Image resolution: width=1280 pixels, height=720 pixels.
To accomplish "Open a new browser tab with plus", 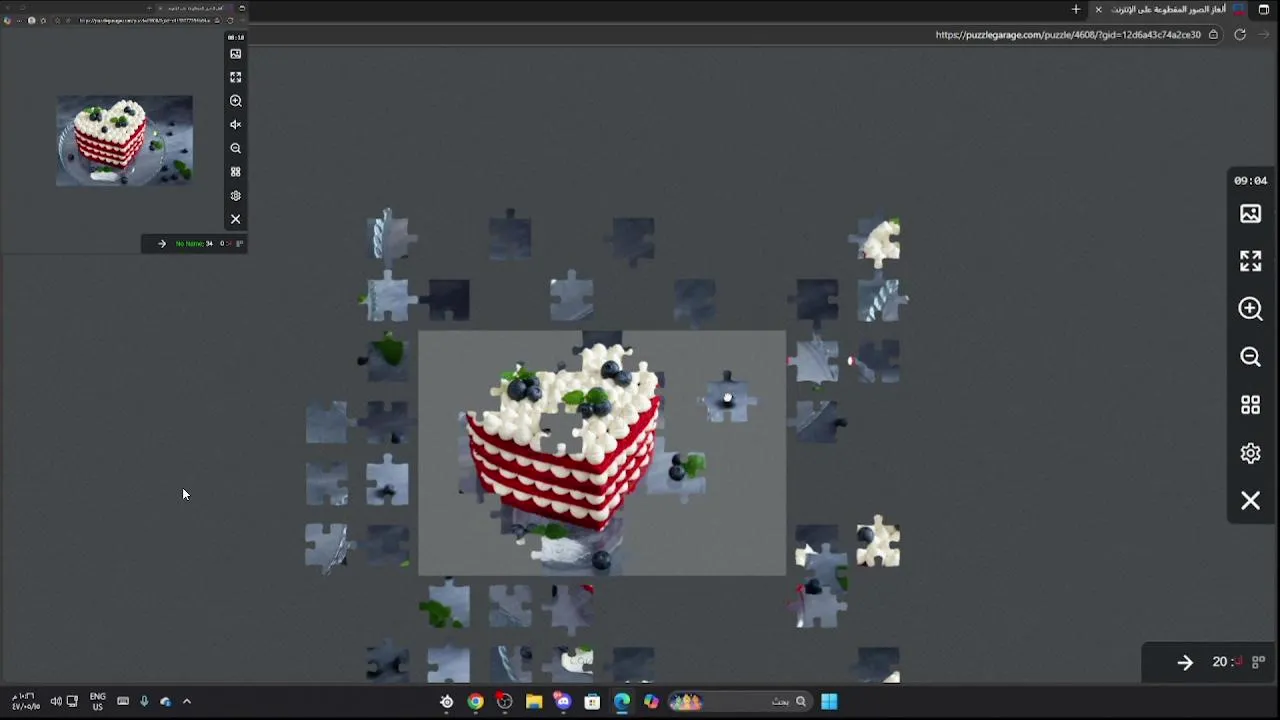I will click(1076, 9).
